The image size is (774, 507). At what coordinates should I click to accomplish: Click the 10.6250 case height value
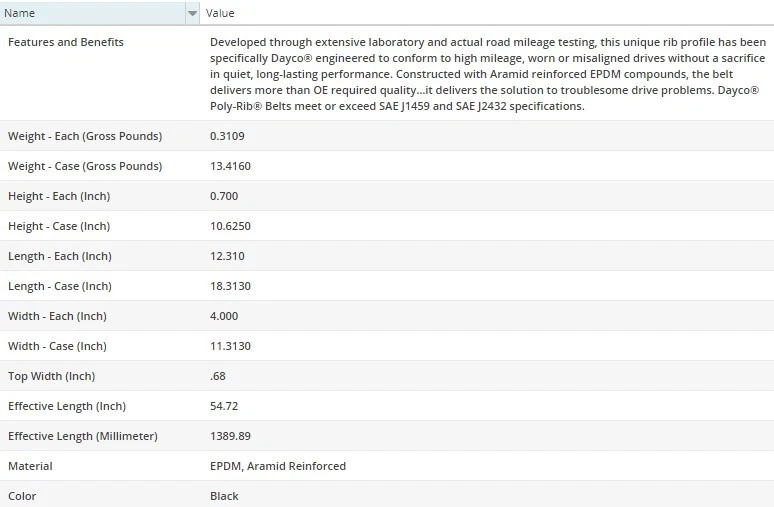coord(230,226)
